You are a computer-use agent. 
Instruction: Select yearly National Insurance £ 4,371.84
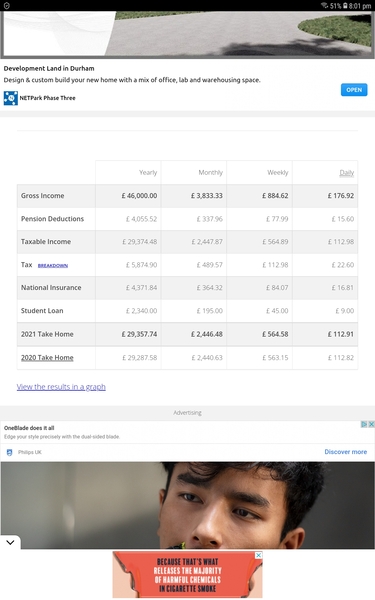142,287
